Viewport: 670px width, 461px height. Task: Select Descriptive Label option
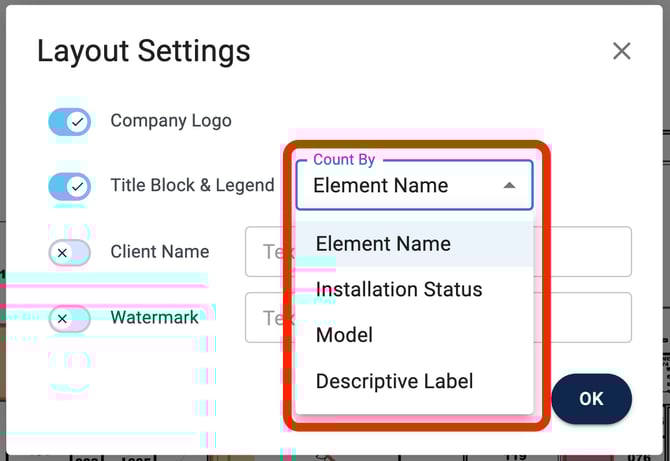coord(394,381)
